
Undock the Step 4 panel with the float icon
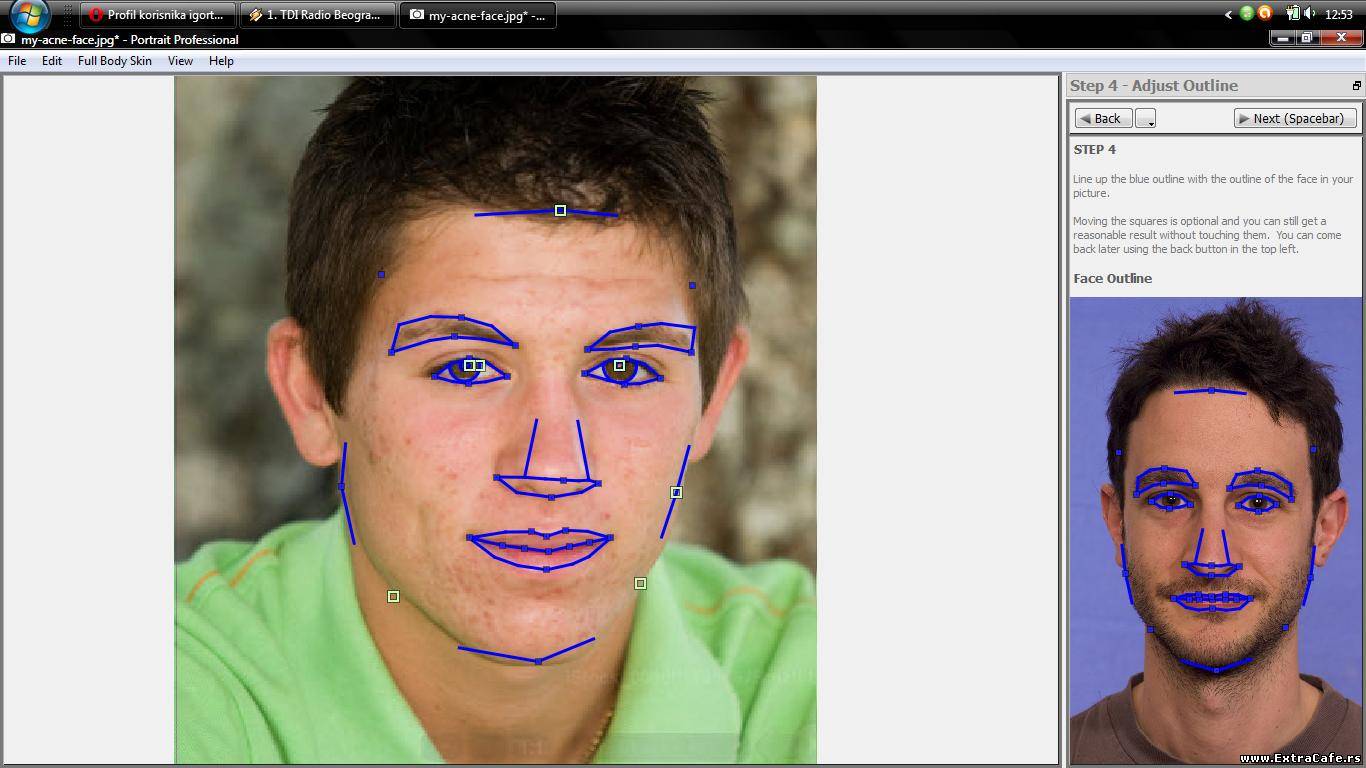click(x=1356, y=86)
